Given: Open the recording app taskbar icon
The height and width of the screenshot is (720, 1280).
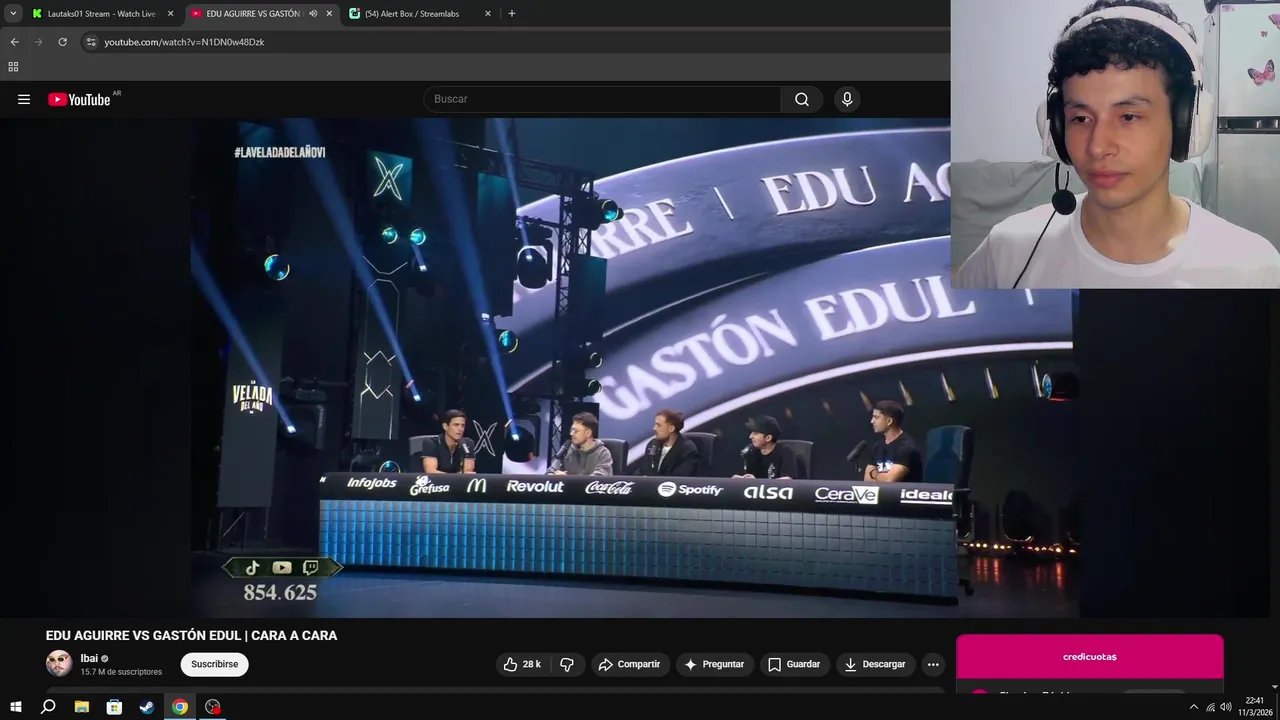Looking at the screenshot, I should click(x=213, y=707).
